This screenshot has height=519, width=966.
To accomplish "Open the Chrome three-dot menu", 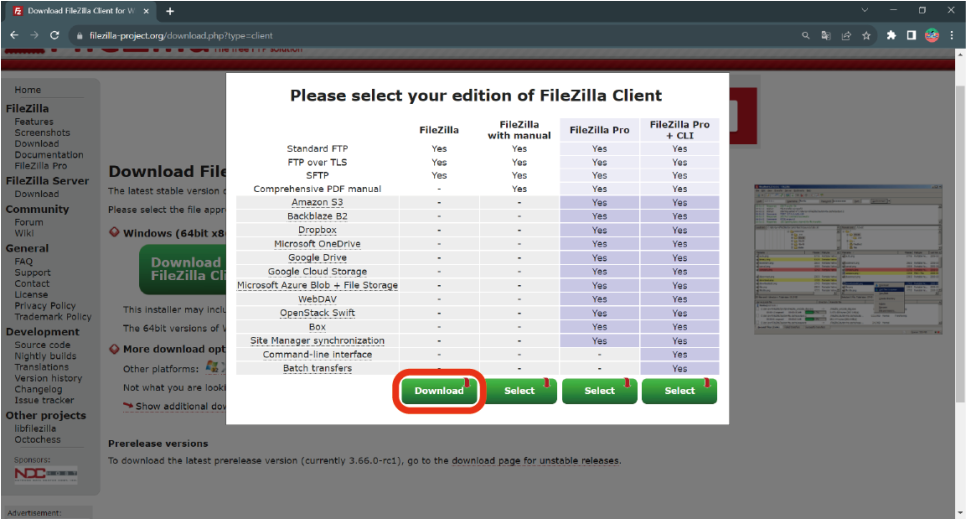I will coord(952,36).
